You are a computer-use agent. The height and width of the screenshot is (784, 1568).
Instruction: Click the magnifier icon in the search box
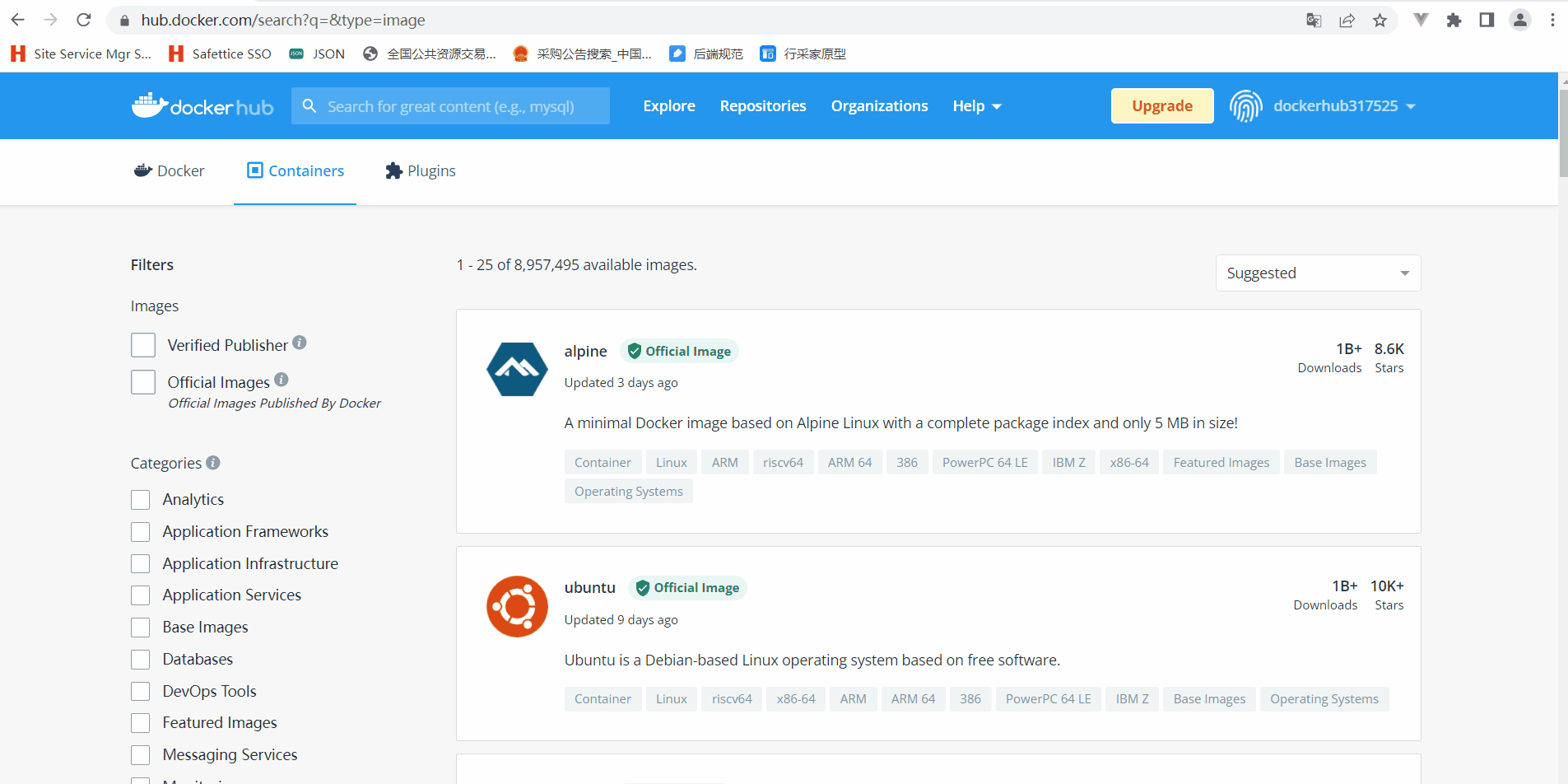click(309, 106)
